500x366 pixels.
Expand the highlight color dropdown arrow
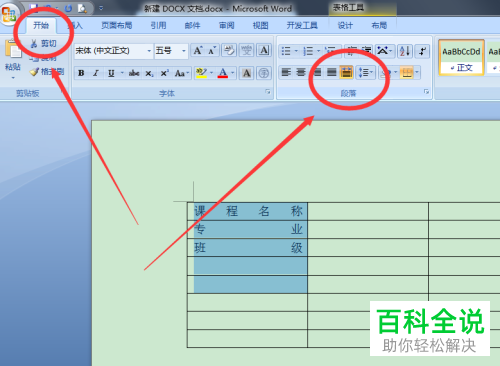[211, 73]
